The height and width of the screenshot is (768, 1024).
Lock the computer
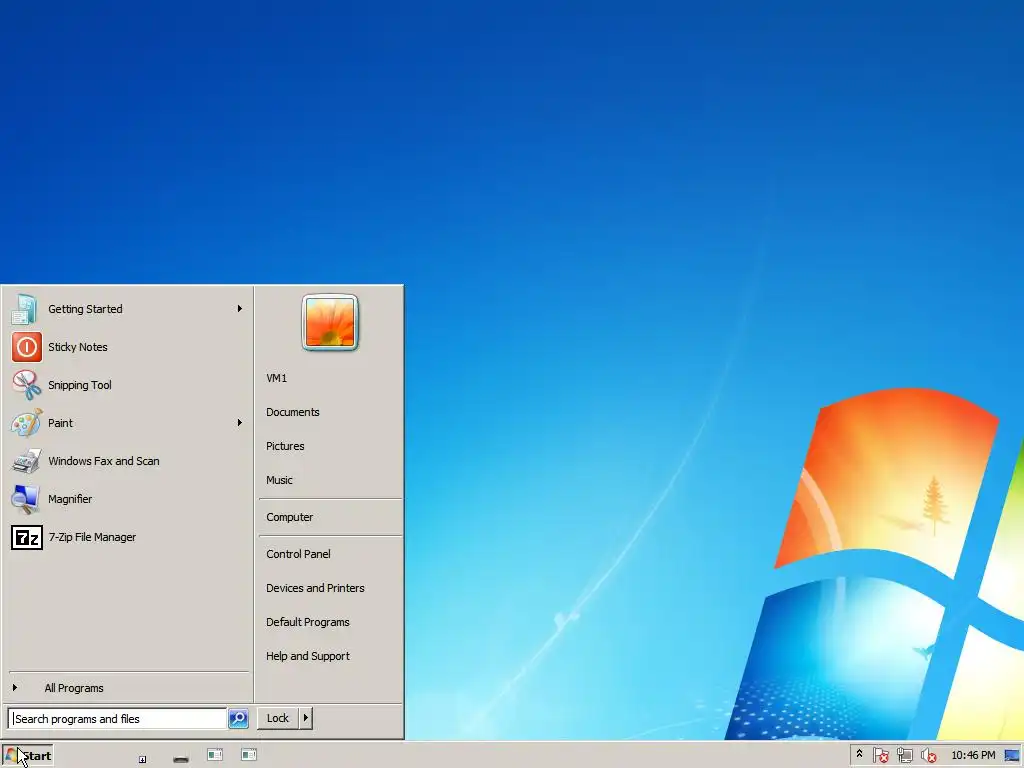pyautogui.click(x=278, y=718)
